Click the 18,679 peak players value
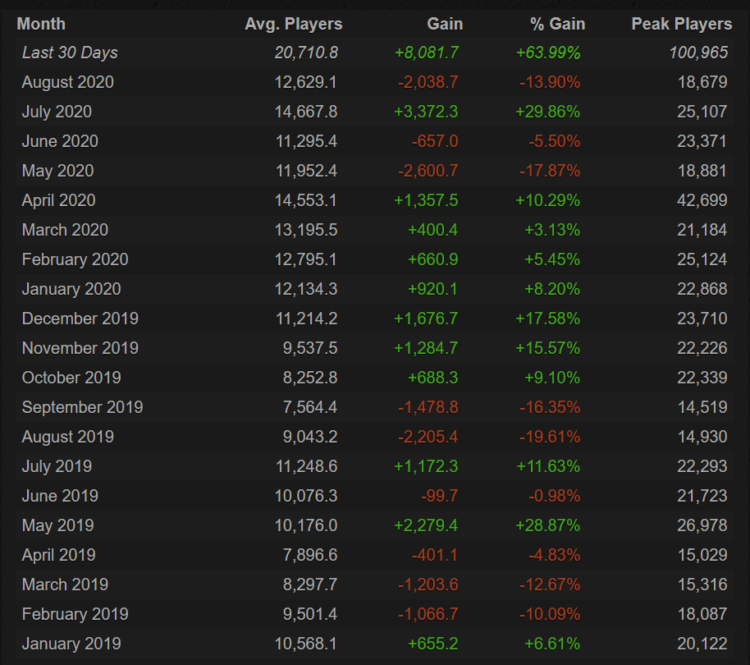Viewport: 750px width, 665px height. tap(703, 82)
